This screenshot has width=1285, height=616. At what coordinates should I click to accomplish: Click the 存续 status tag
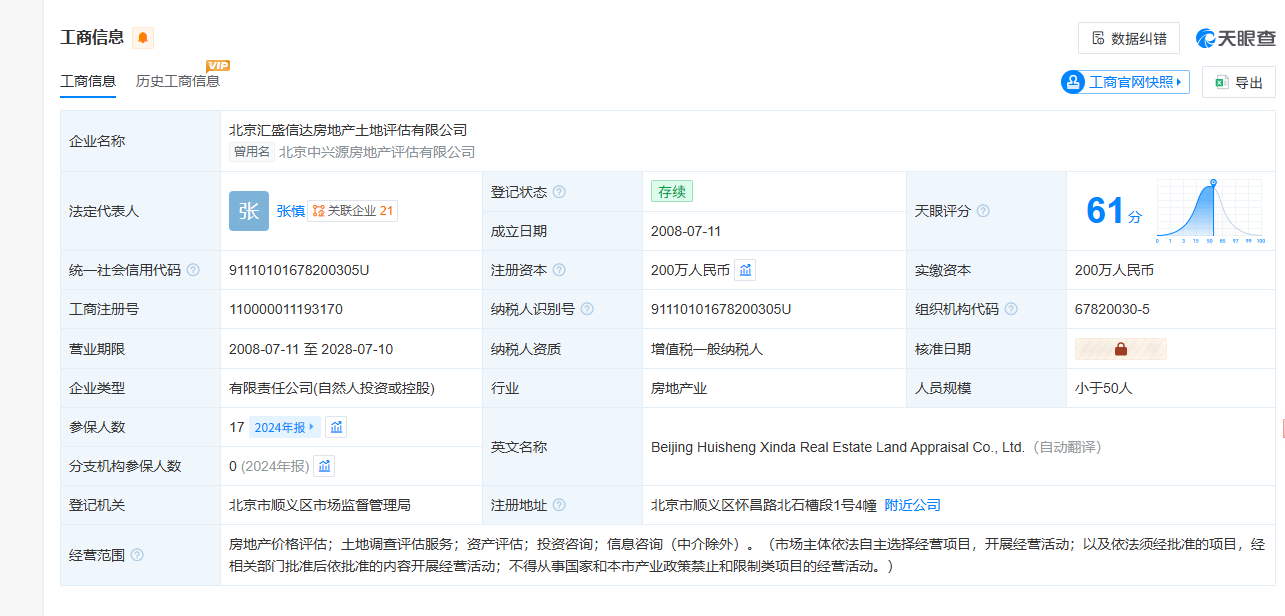point(671,191)
